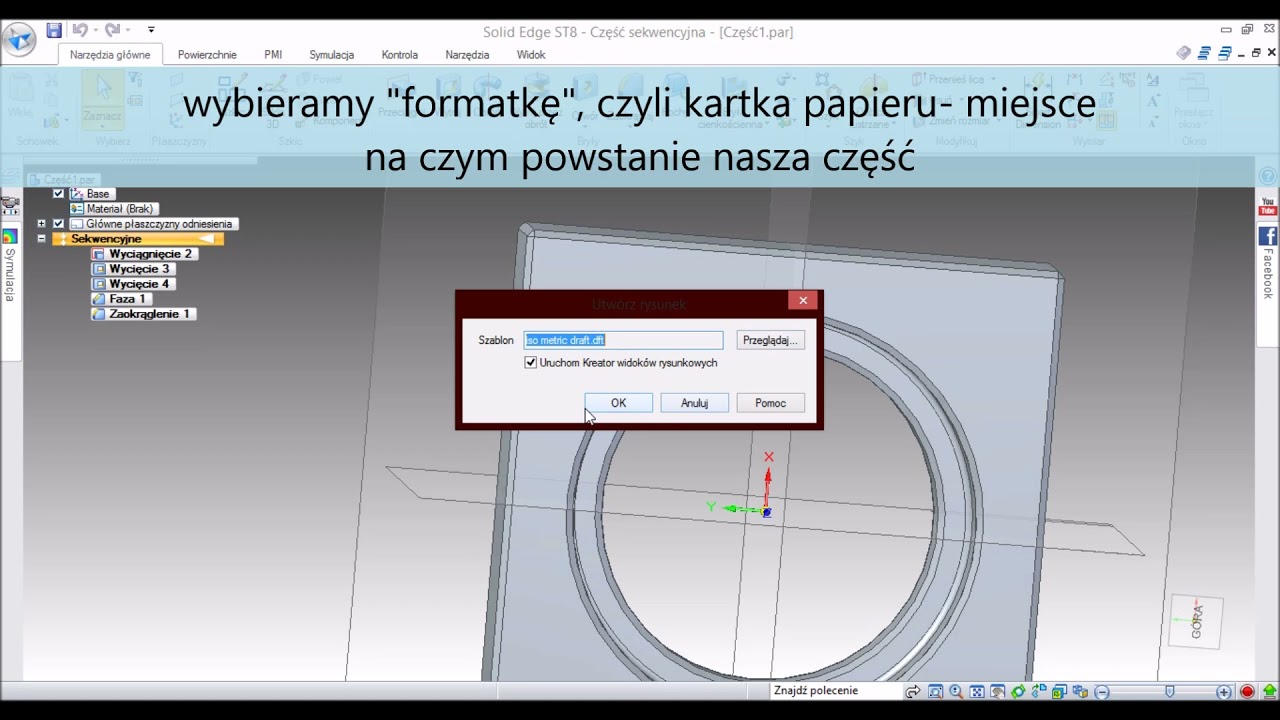Click the Save floppy disk icon
Screen dimensions: 1280x720
point(54,31)
